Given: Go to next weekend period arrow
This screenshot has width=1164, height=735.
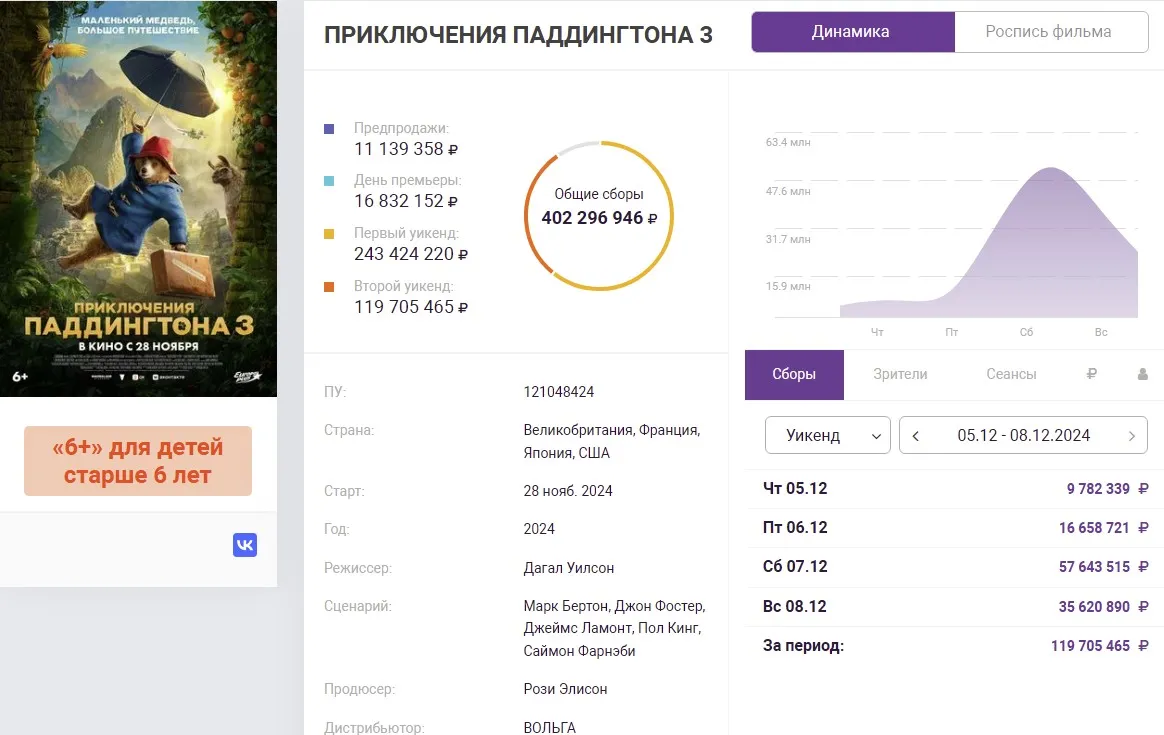Looking at the screenshot, I should click(1131, 436).
